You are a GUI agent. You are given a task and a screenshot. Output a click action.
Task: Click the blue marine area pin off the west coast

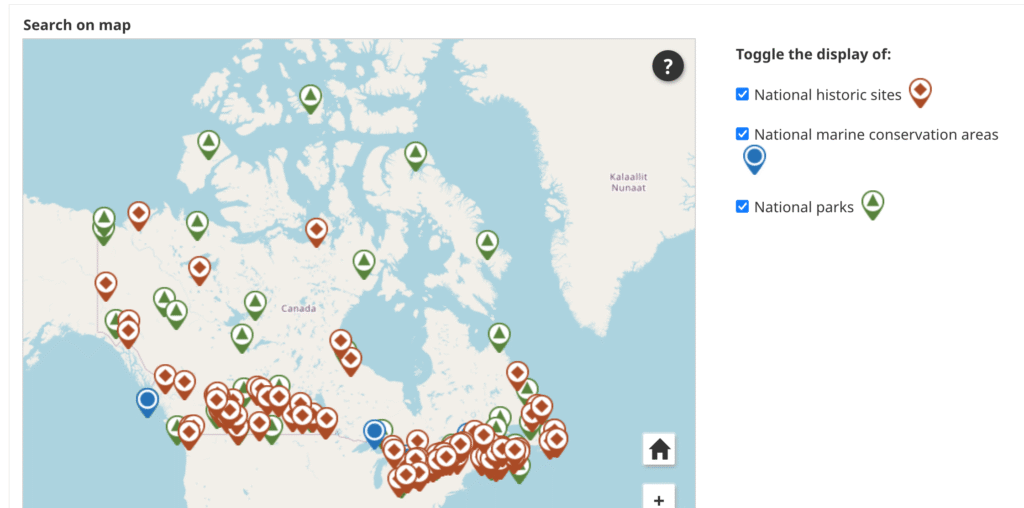(x=148, y=401)
